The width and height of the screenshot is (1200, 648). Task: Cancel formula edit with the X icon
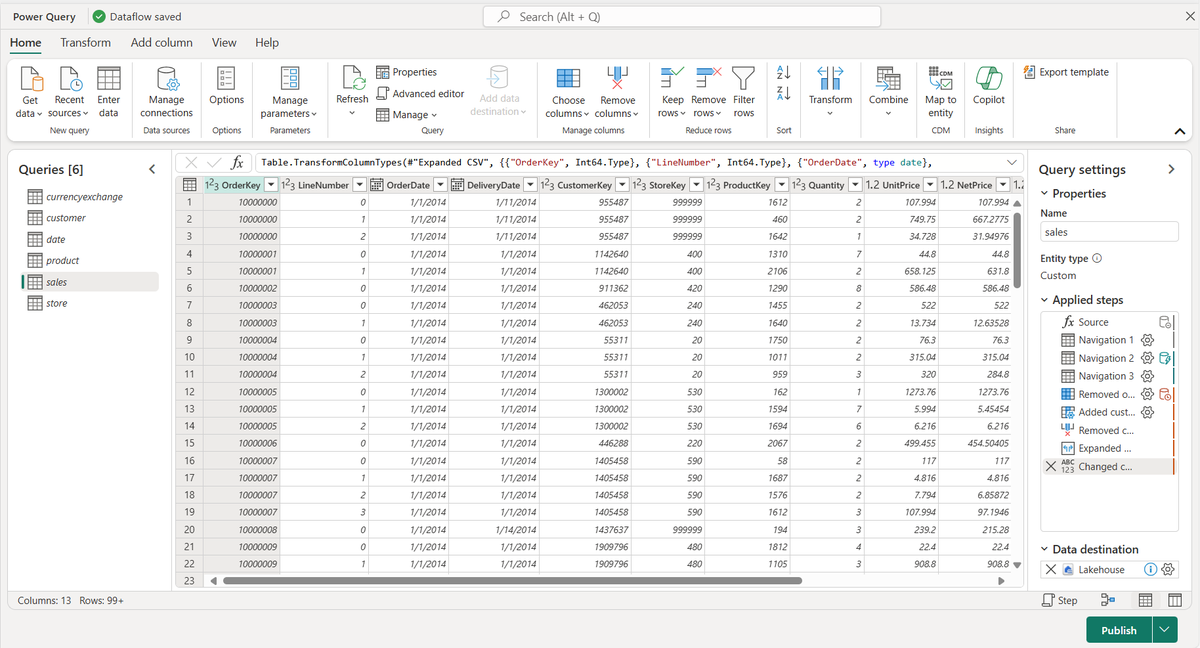(x=191, y=162)
